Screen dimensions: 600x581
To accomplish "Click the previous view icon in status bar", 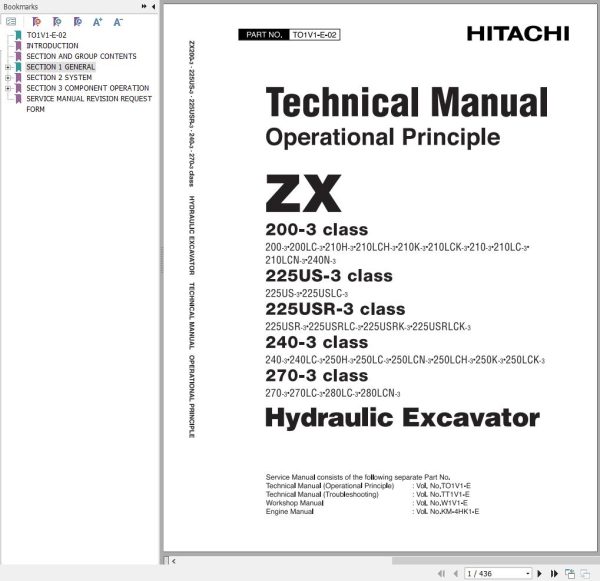I will (x=570, y=573).
